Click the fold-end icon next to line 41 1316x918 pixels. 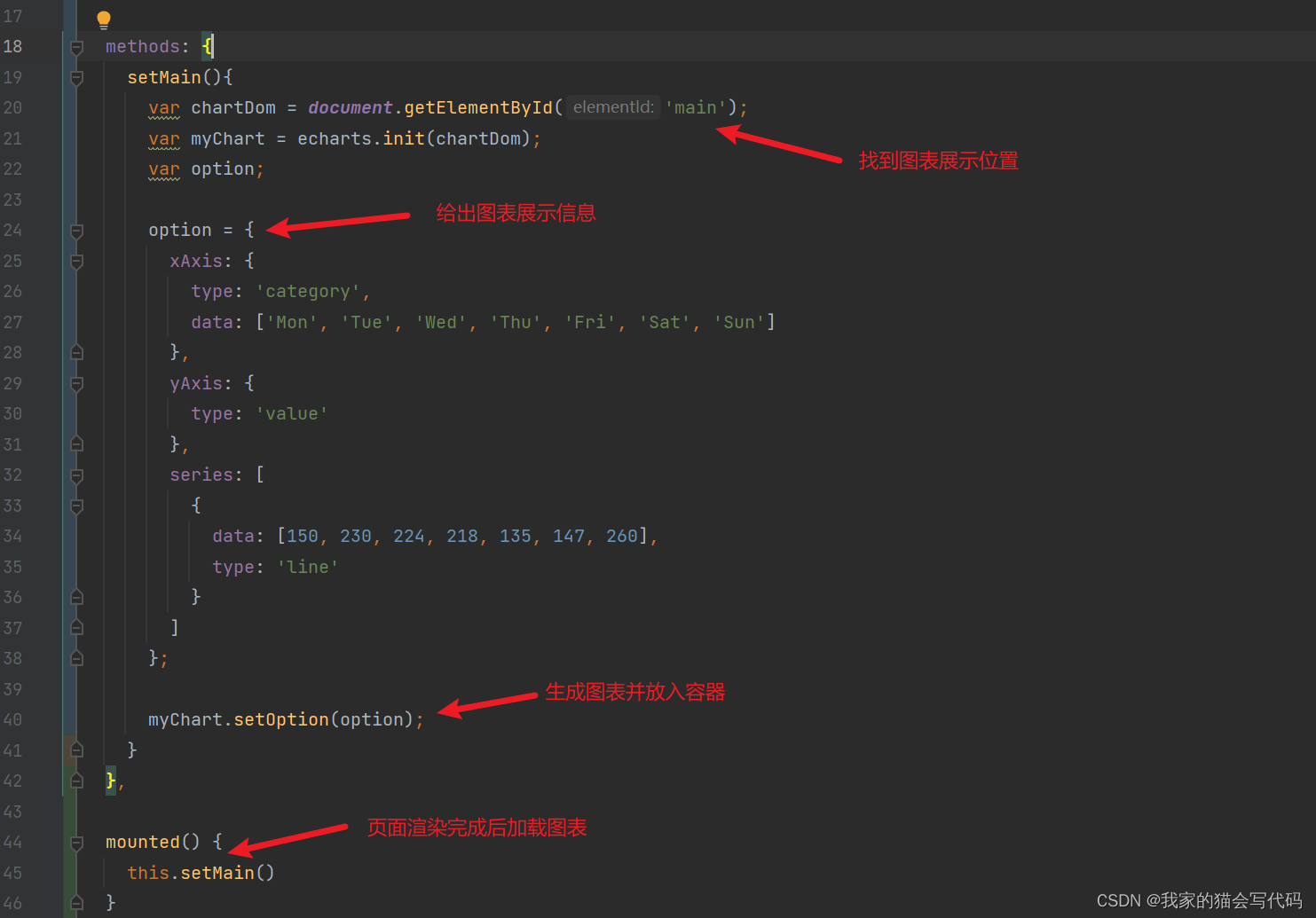76,750
